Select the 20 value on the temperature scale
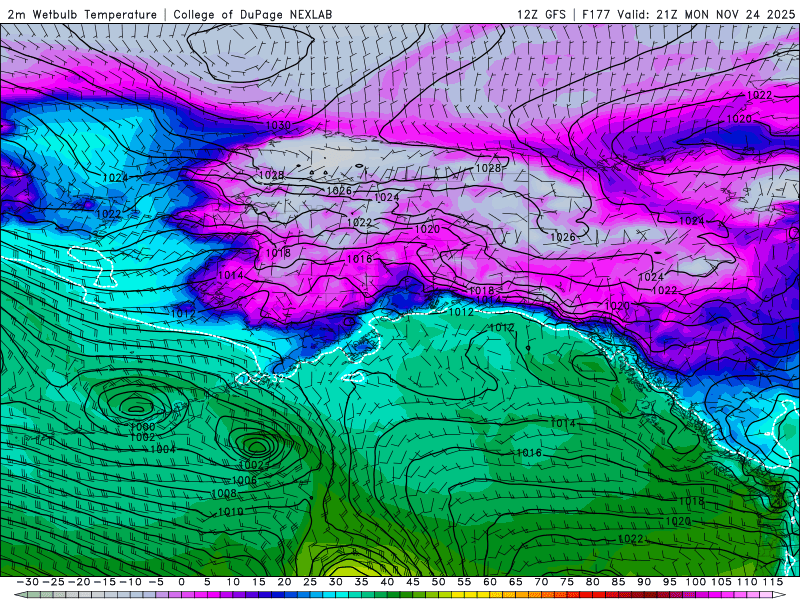Image resolution: width=800 pixels, height=600 pixels. [x=284, y=582]
